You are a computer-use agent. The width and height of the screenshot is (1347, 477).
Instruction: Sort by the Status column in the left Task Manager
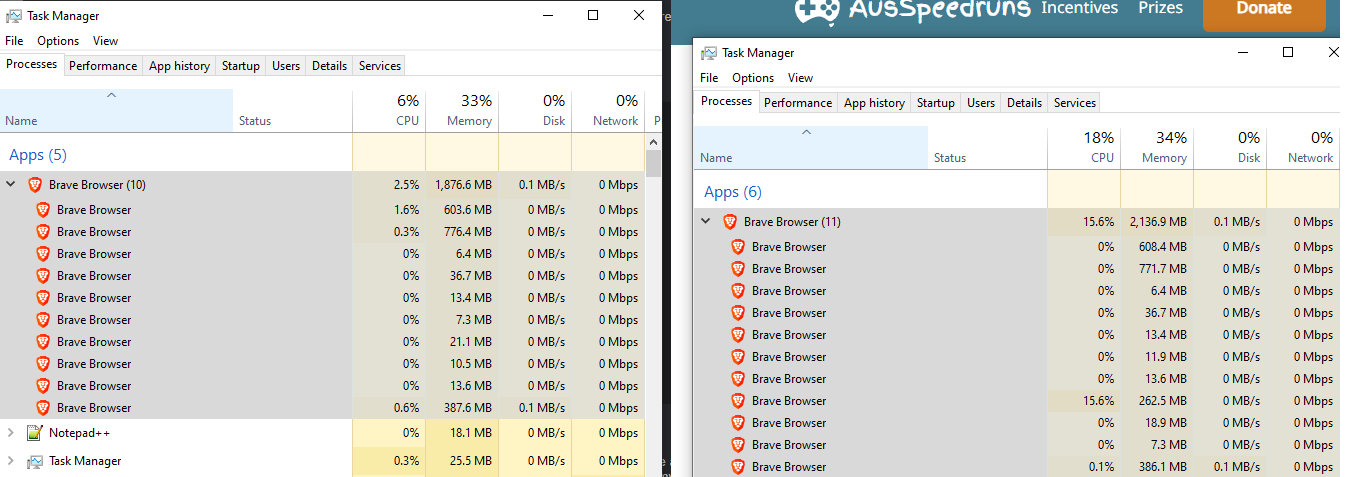(292, 111)
